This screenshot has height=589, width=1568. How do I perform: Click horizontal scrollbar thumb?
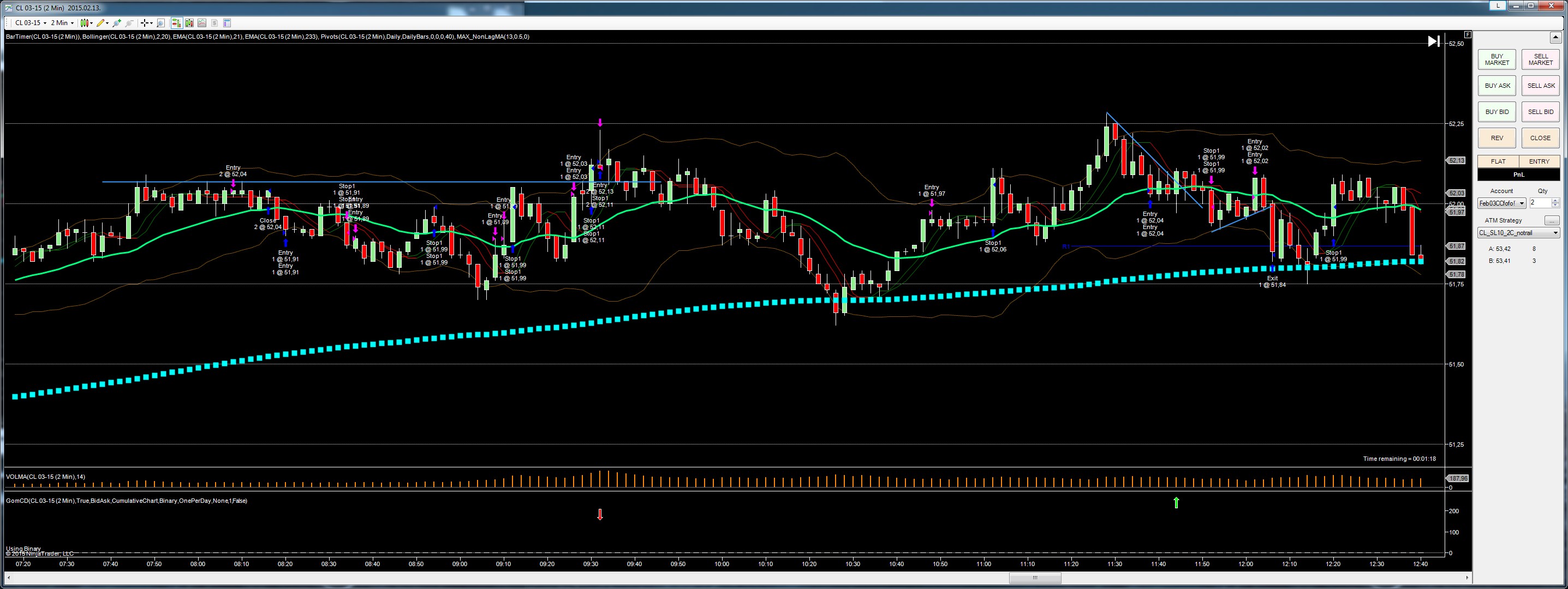point(1034,578)
